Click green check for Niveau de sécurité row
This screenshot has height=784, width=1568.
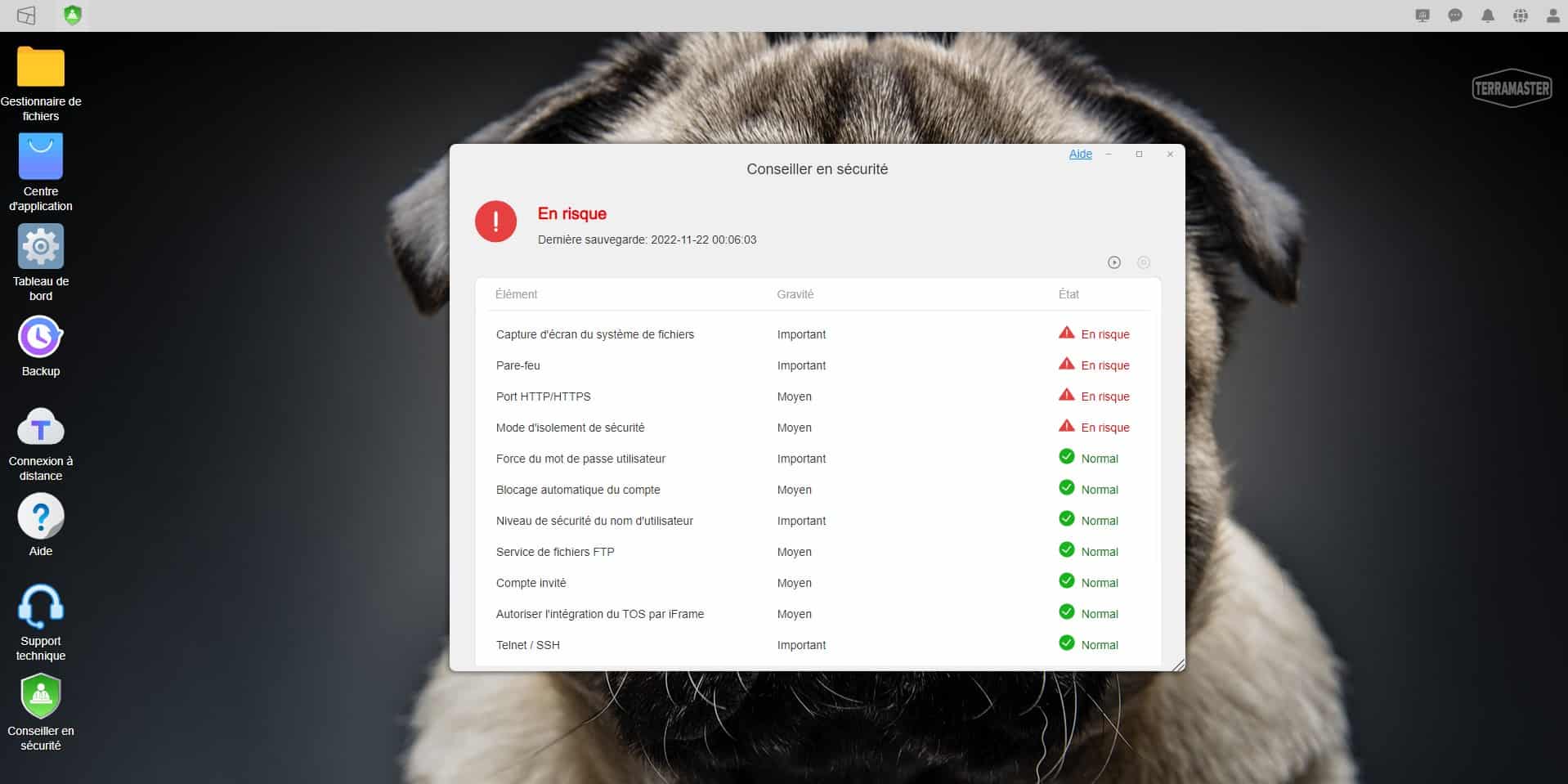[1067, 518]
